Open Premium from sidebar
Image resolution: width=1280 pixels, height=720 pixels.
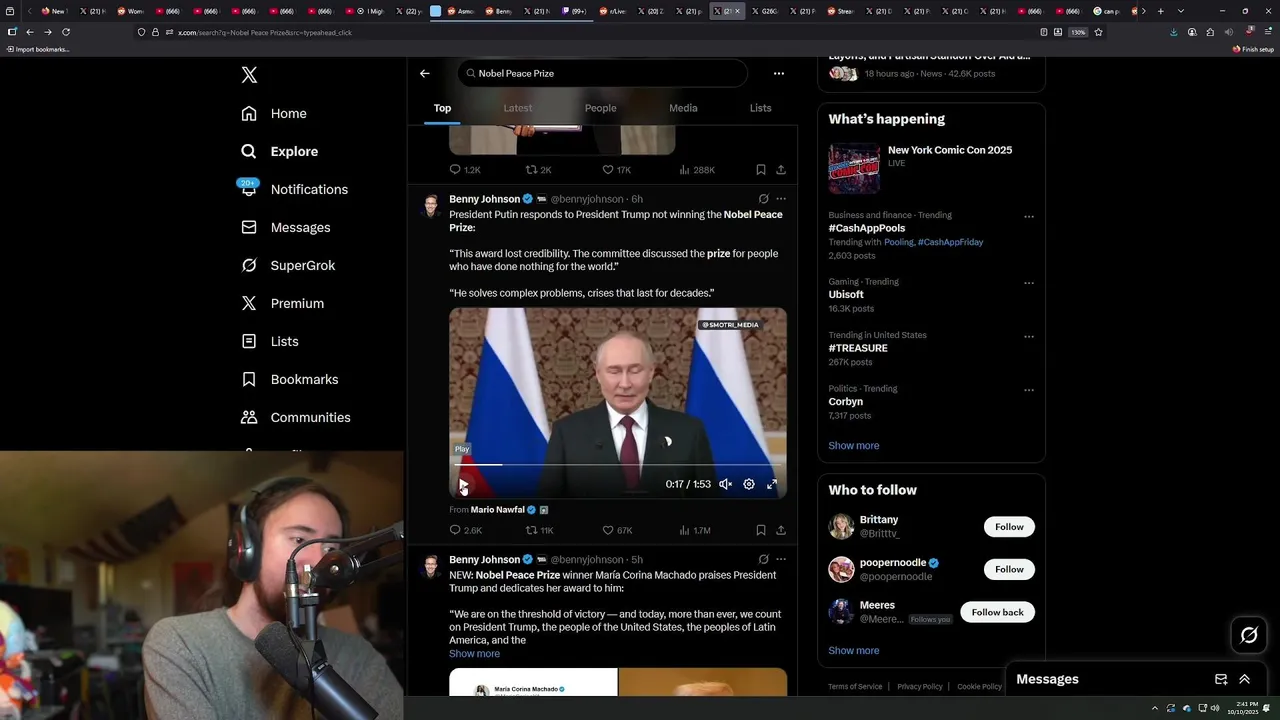(282, 303)
